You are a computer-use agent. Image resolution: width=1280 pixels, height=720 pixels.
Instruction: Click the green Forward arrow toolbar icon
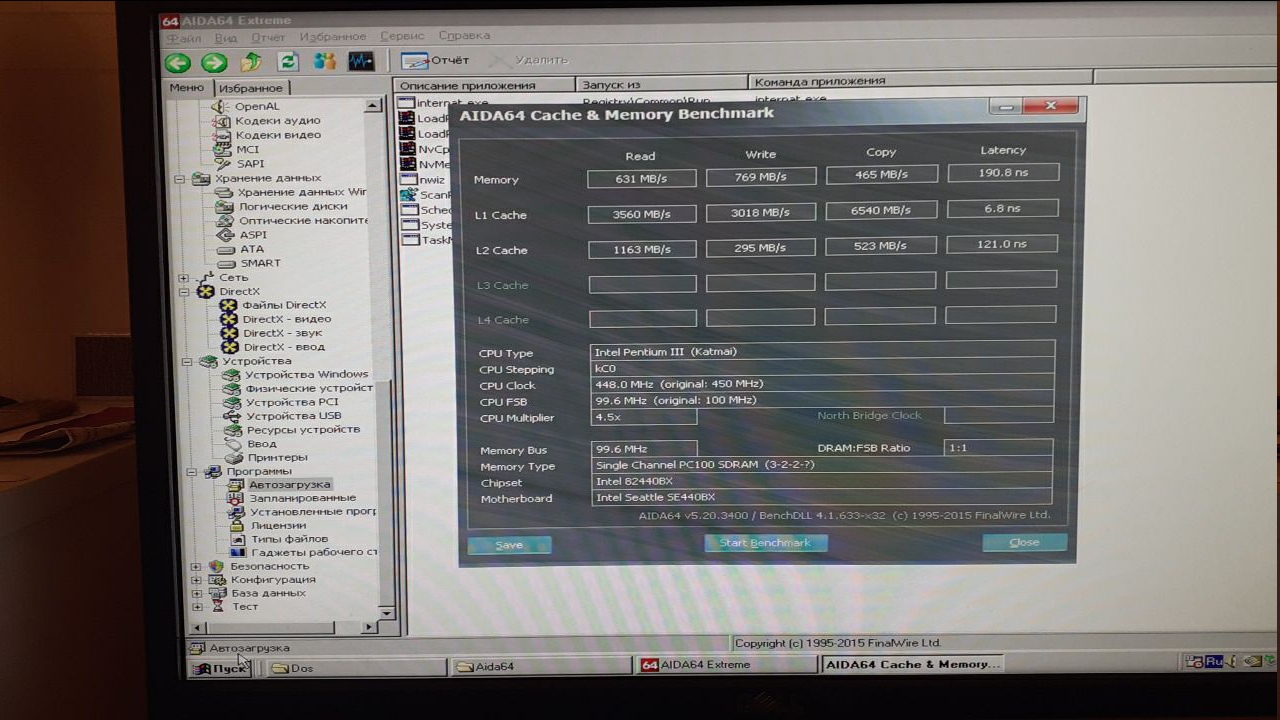[214, 62]
